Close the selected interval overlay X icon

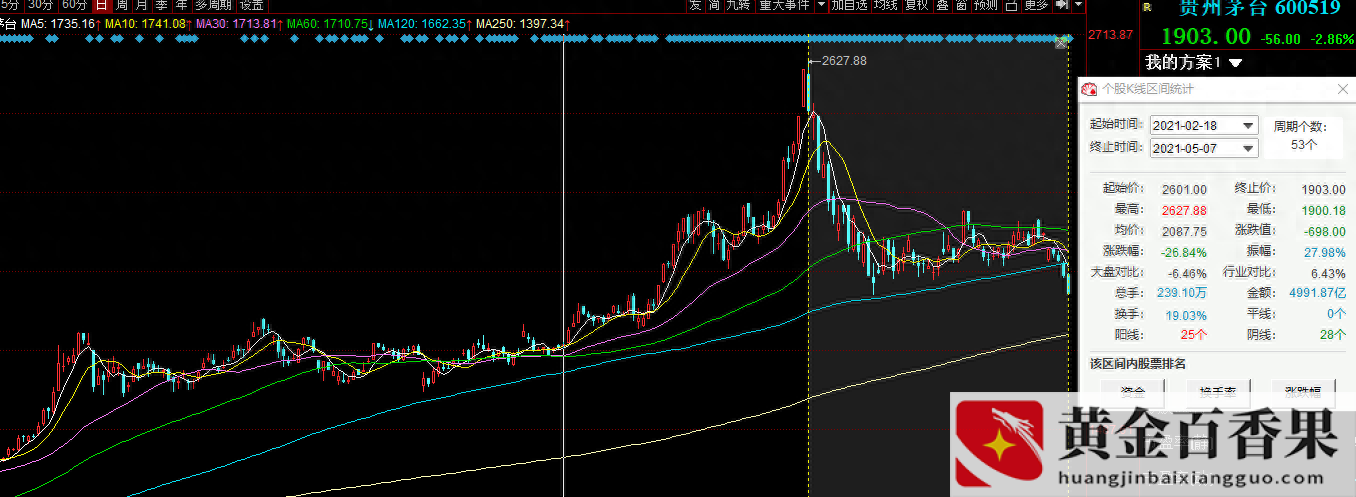1061,42
